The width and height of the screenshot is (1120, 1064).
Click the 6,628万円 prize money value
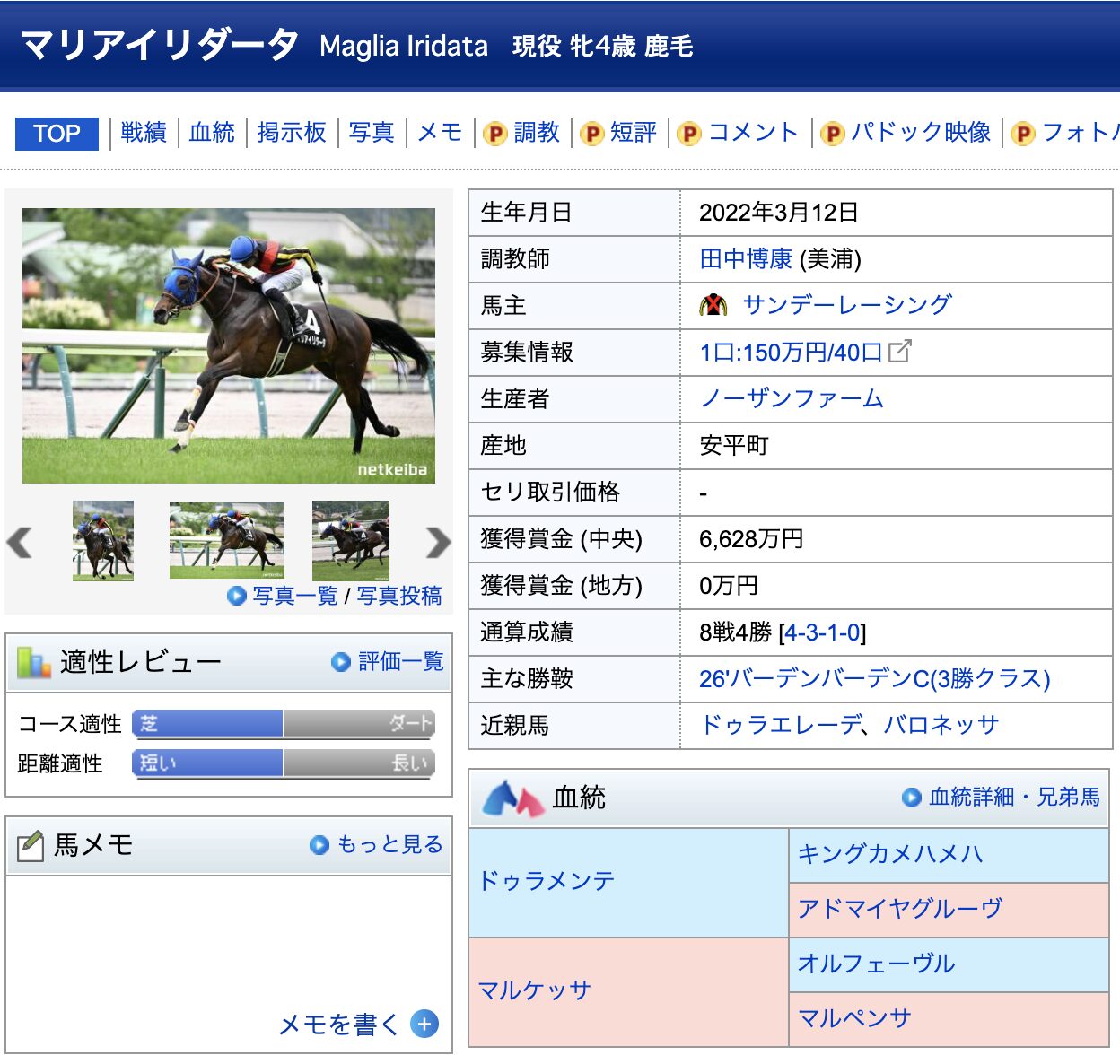(x=751, y=539)
